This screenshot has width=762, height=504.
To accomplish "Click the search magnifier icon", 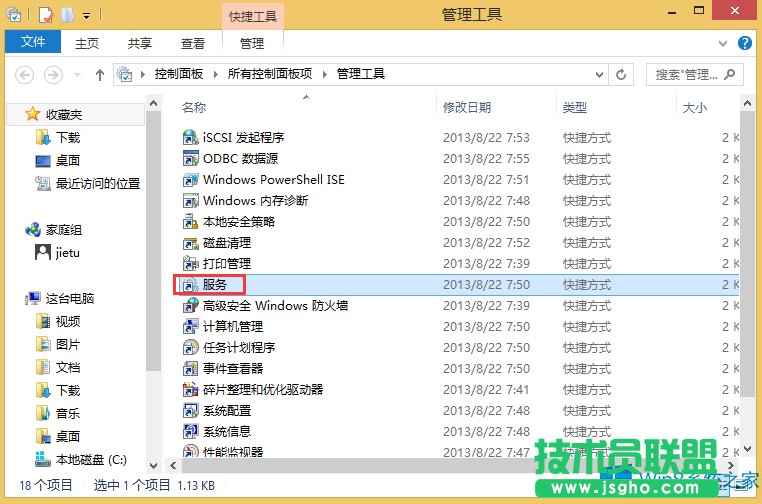I will point(729,74).
